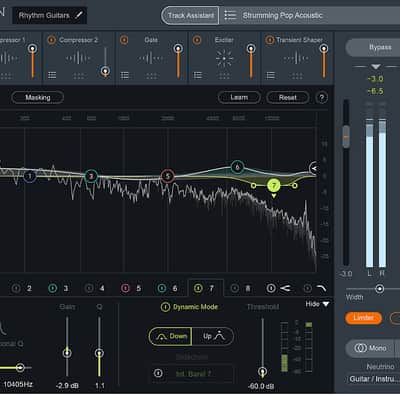Open the Exciter module preset list icon
This screenshot has width=400, height=400.
point(198,75)
